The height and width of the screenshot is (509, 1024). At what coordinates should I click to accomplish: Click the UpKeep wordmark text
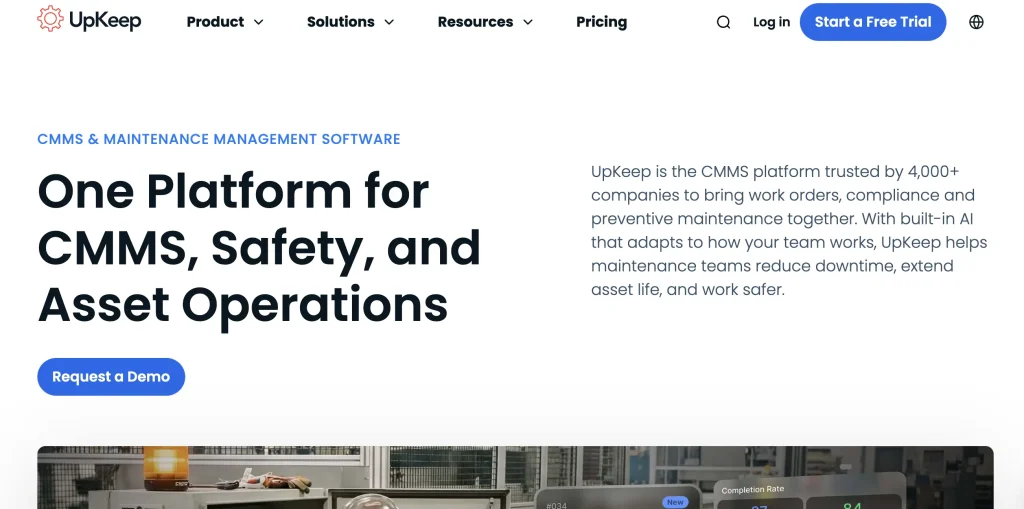104,20
